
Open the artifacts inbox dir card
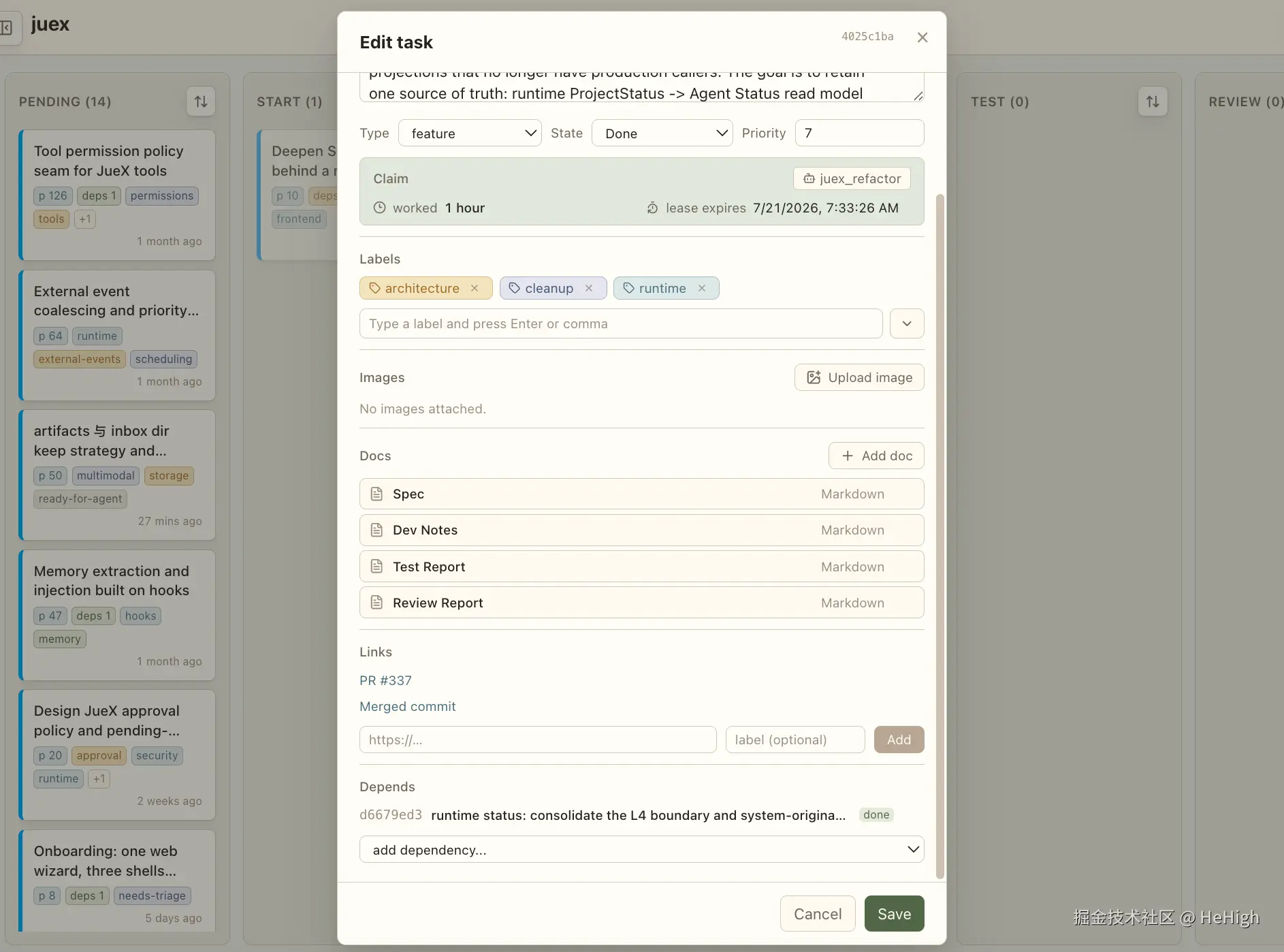(117, 475)
